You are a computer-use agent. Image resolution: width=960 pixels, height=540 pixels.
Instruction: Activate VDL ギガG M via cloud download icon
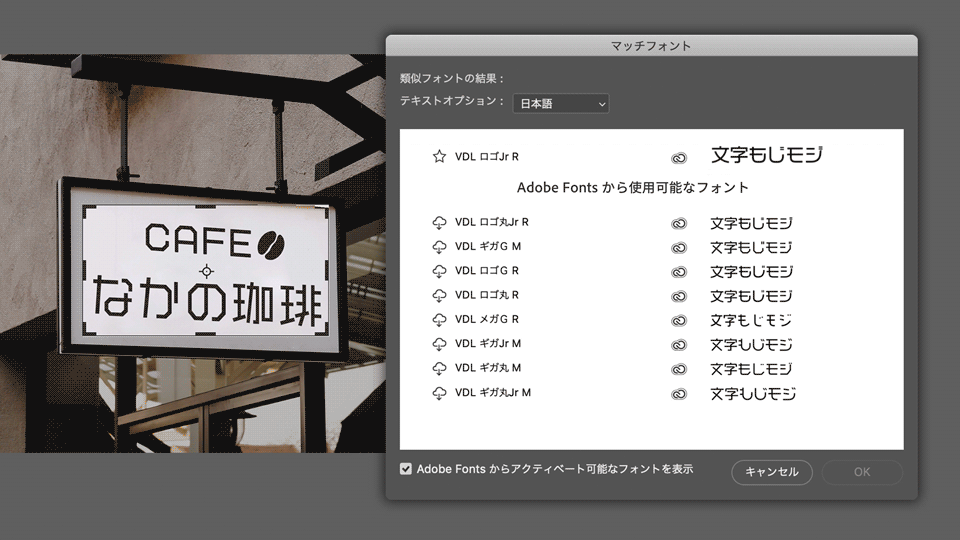tap(439, 247)
